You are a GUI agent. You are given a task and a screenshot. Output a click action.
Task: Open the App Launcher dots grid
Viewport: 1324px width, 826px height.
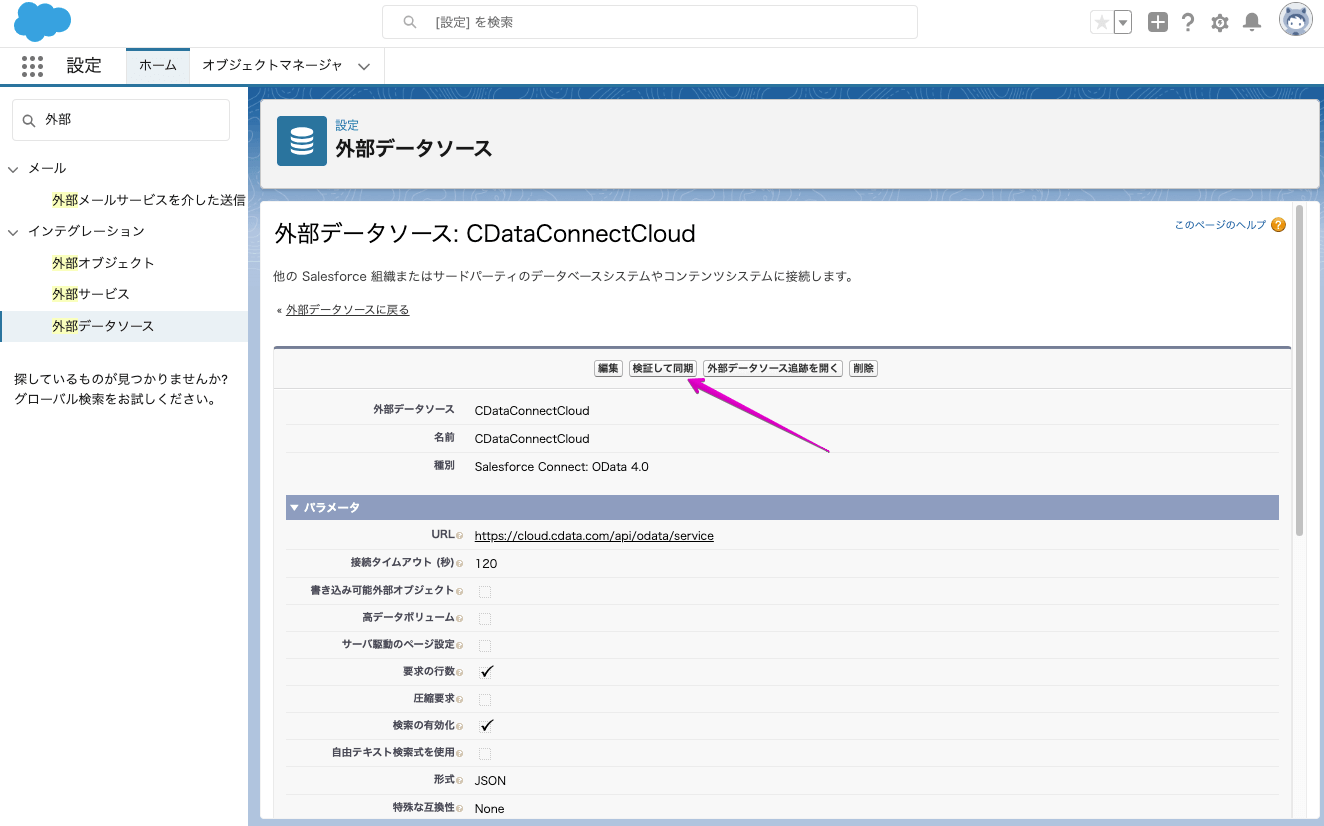(x=32, y=66)
